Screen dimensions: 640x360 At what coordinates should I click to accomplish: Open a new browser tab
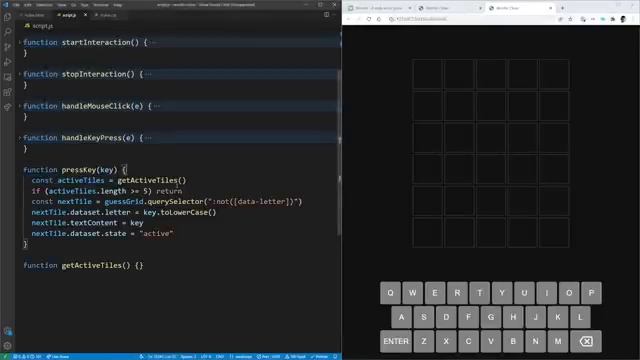pos(562,8)
